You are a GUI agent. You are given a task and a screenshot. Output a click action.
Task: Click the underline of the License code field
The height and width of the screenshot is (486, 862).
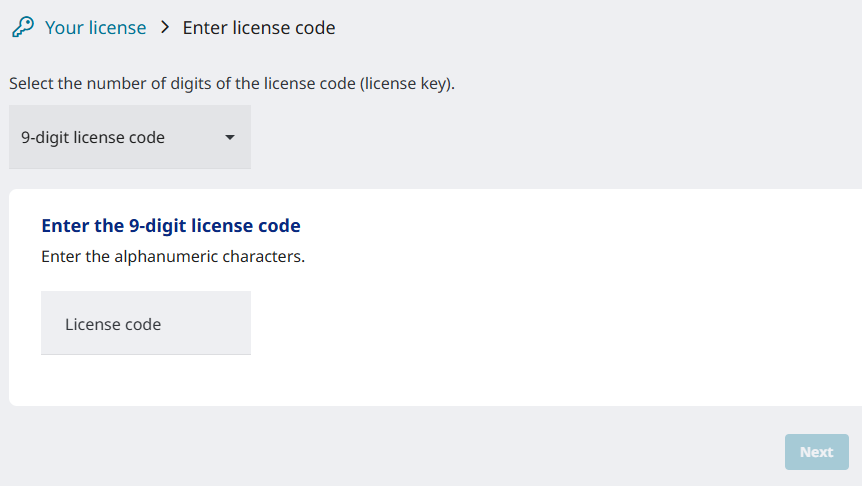pyautogui.click(x=146, y=354)
